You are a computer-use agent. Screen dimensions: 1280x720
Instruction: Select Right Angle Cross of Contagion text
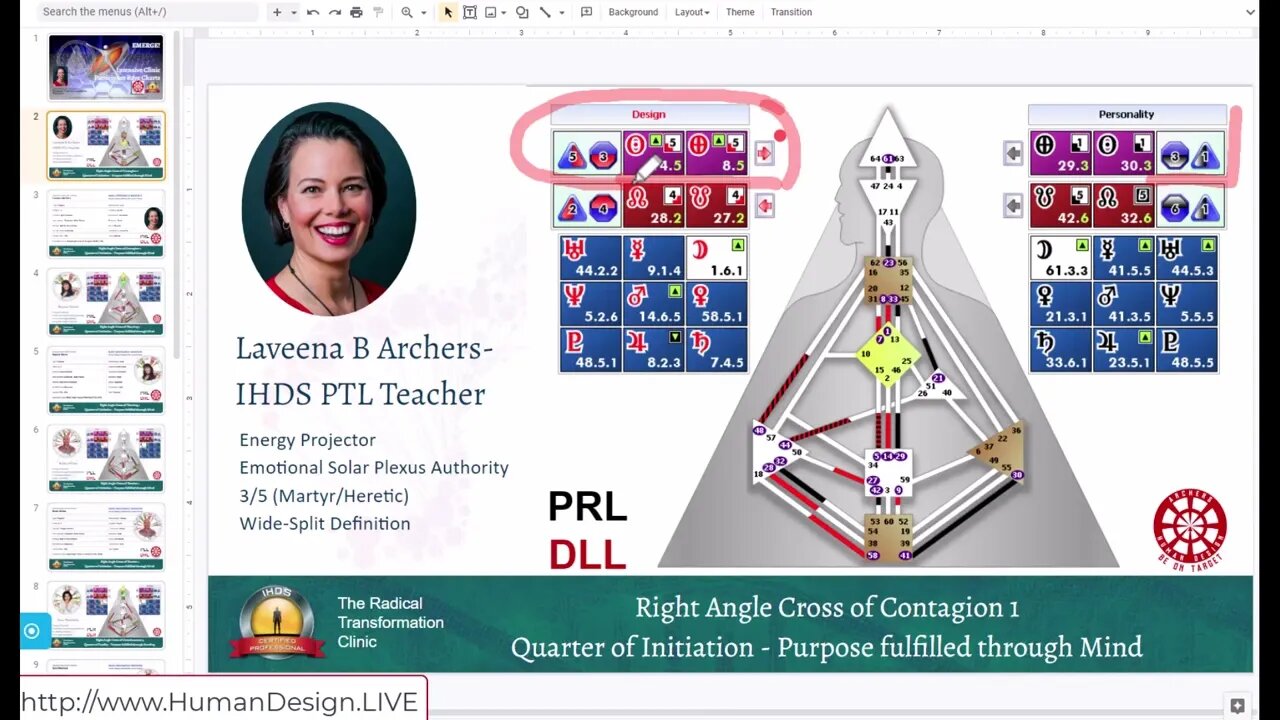pos(827,608)
